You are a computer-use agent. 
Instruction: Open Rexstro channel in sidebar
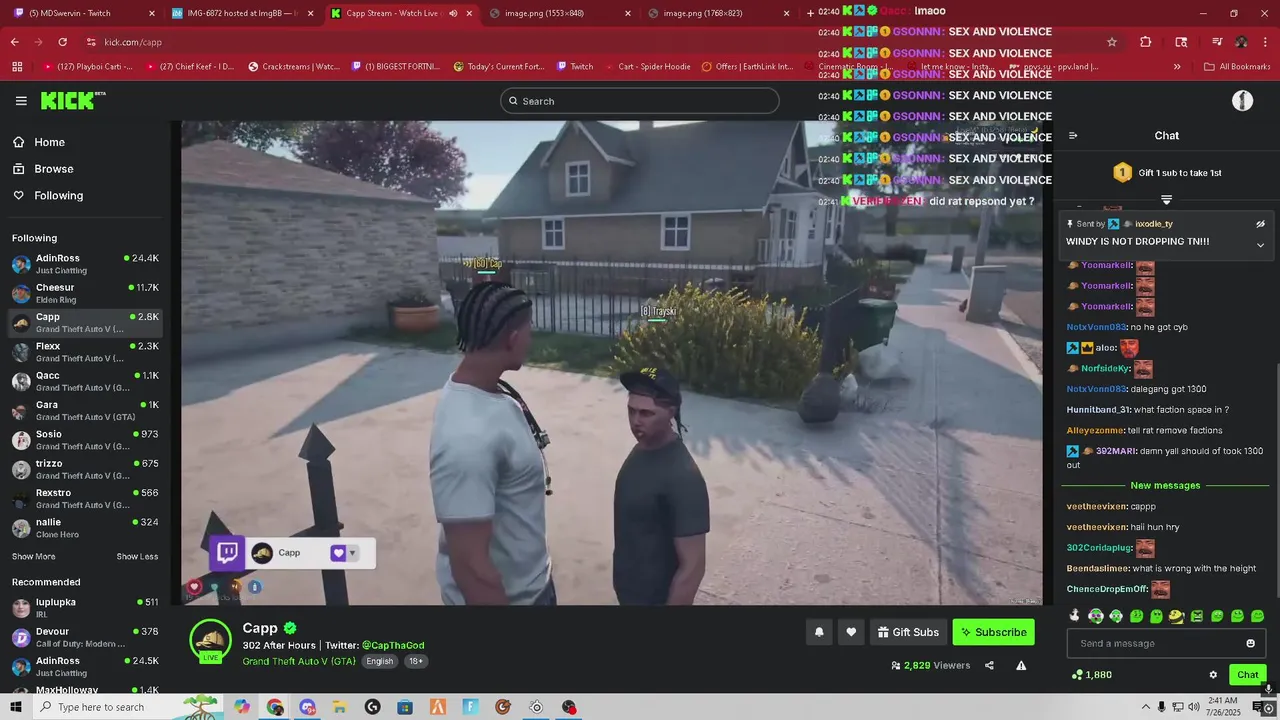click(x=85, y=498)
